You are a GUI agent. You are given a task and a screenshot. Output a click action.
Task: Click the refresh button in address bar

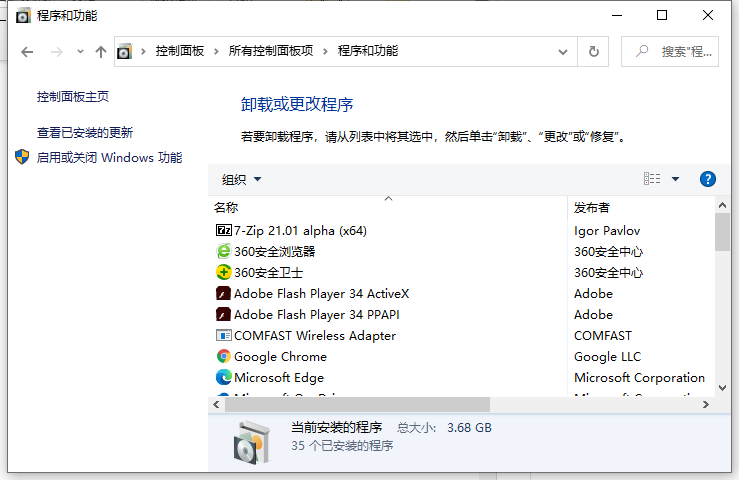point(594,51)
